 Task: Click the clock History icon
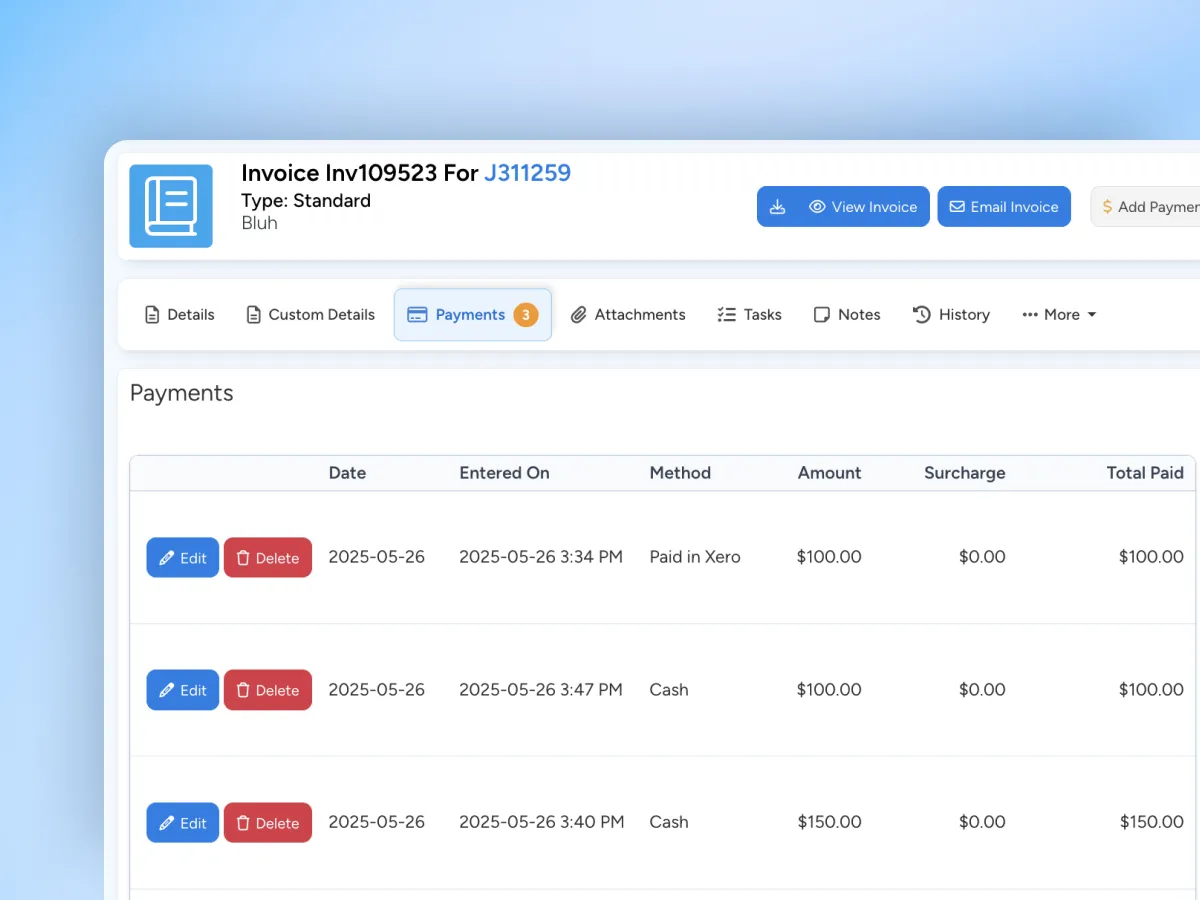coord(922,315)
